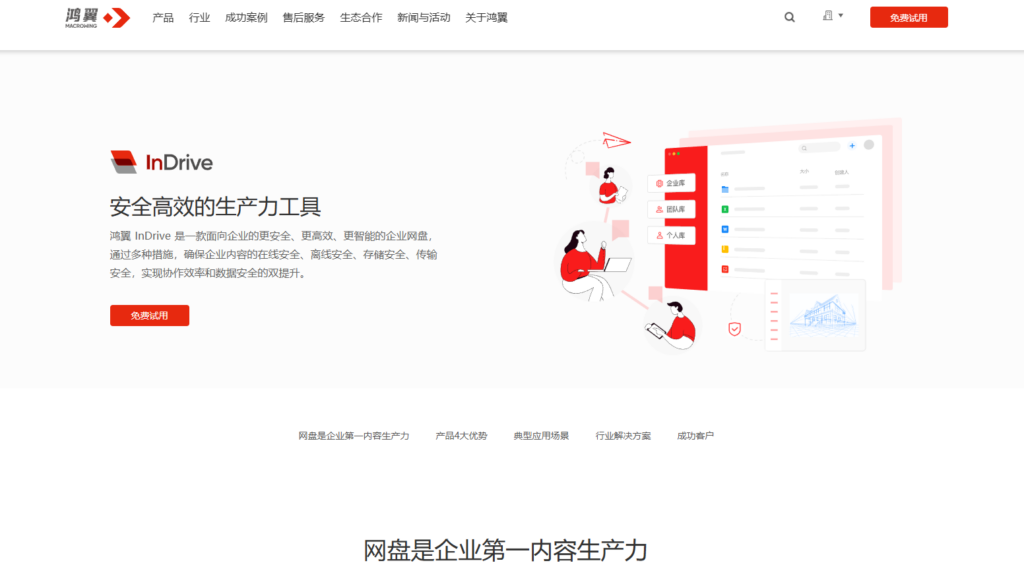Click the red shield checkmark icon

734,328
